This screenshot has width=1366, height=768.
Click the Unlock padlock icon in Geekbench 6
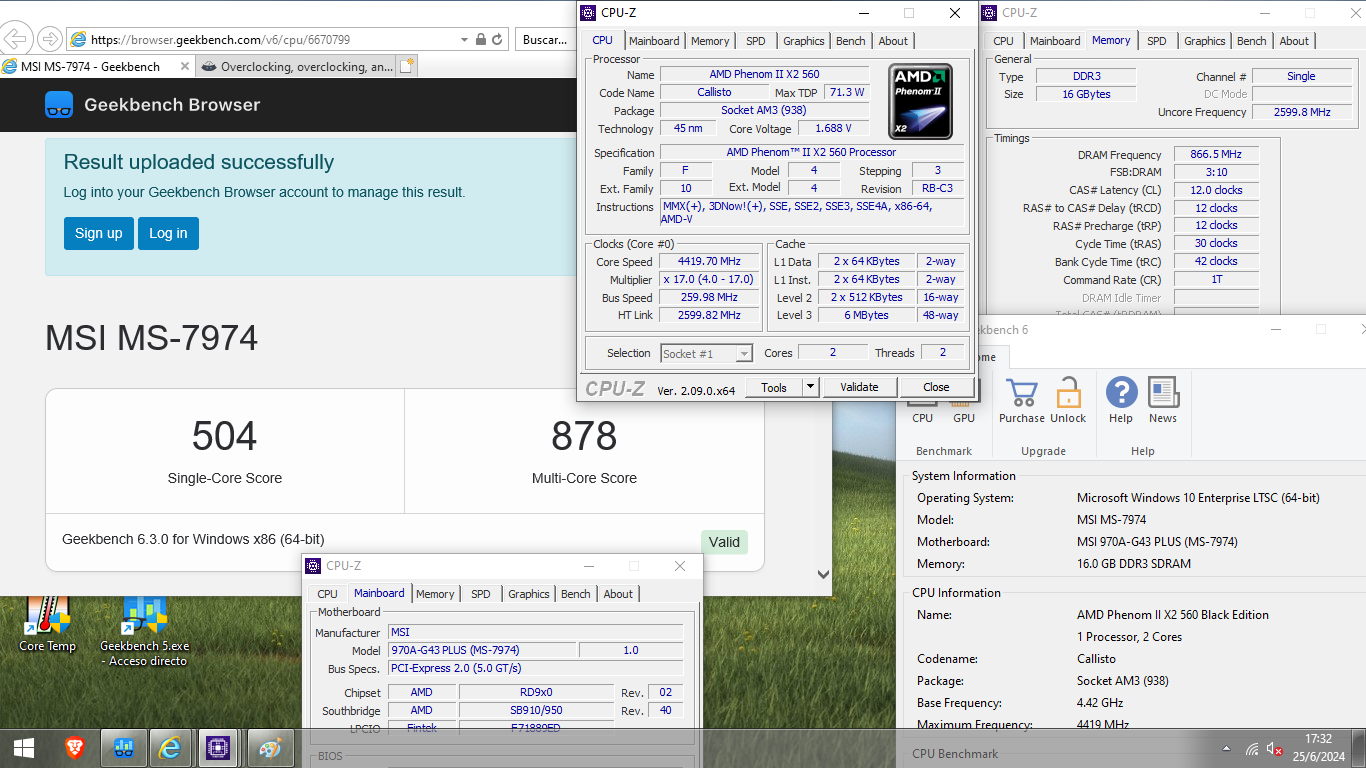coord(1068,393)
